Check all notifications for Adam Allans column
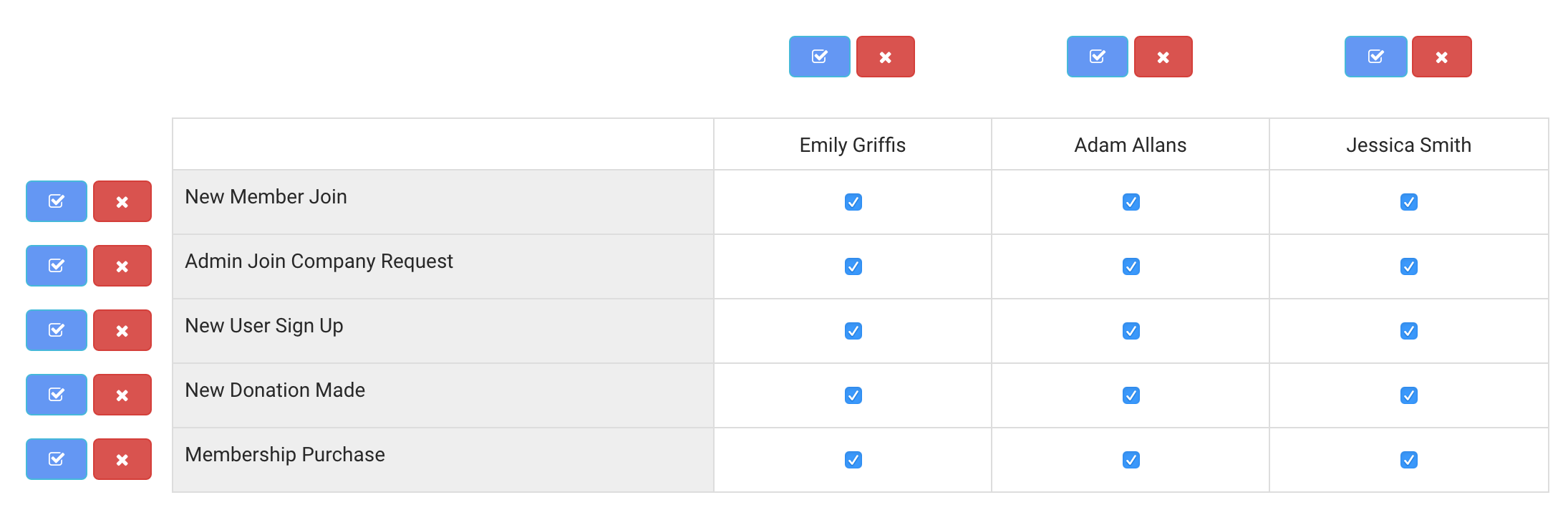Screen dimensions: 1568x510 point(1097,57)
